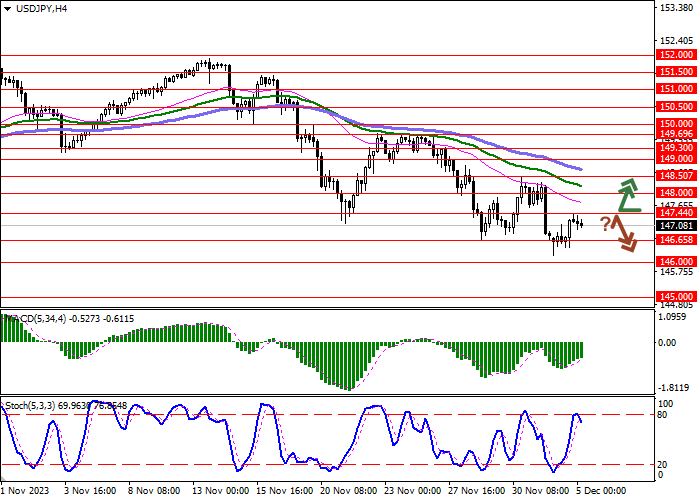Click the green upward arrow icon
The width and height of the screenshot is (700, 500).
coord(628,195)
